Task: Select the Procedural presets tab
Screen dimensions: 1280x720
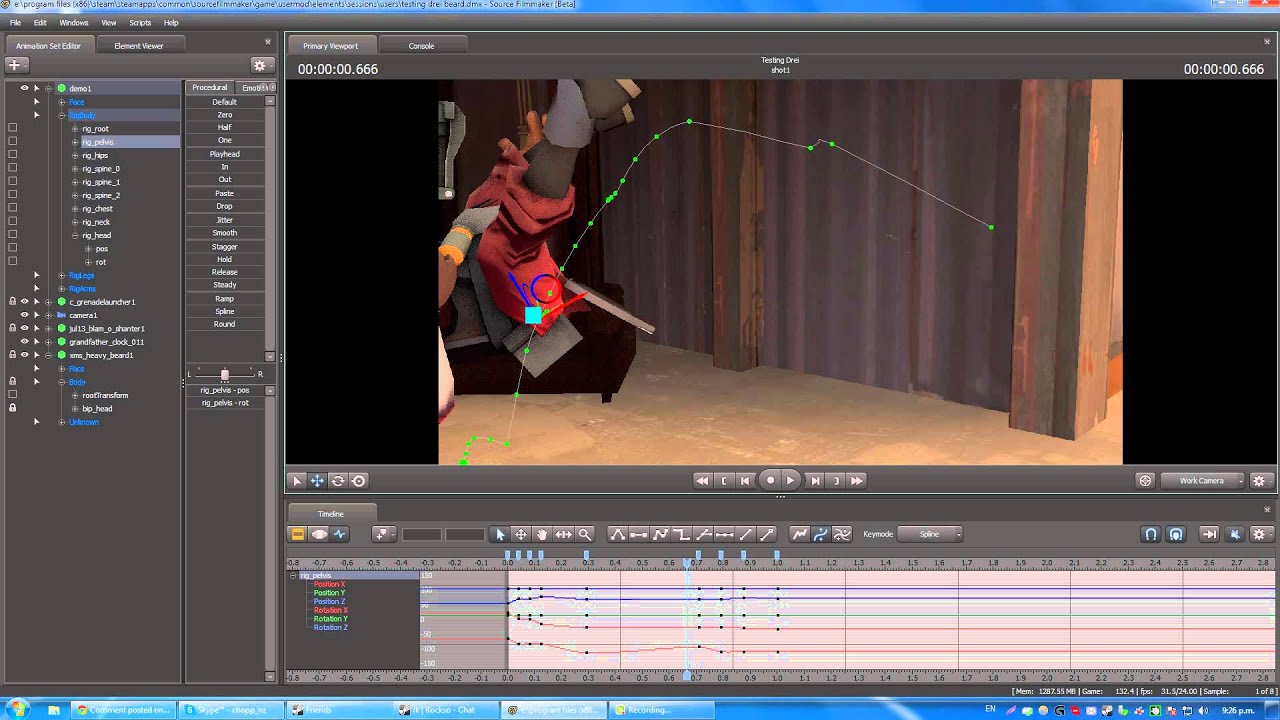Action: click(210, 88)
